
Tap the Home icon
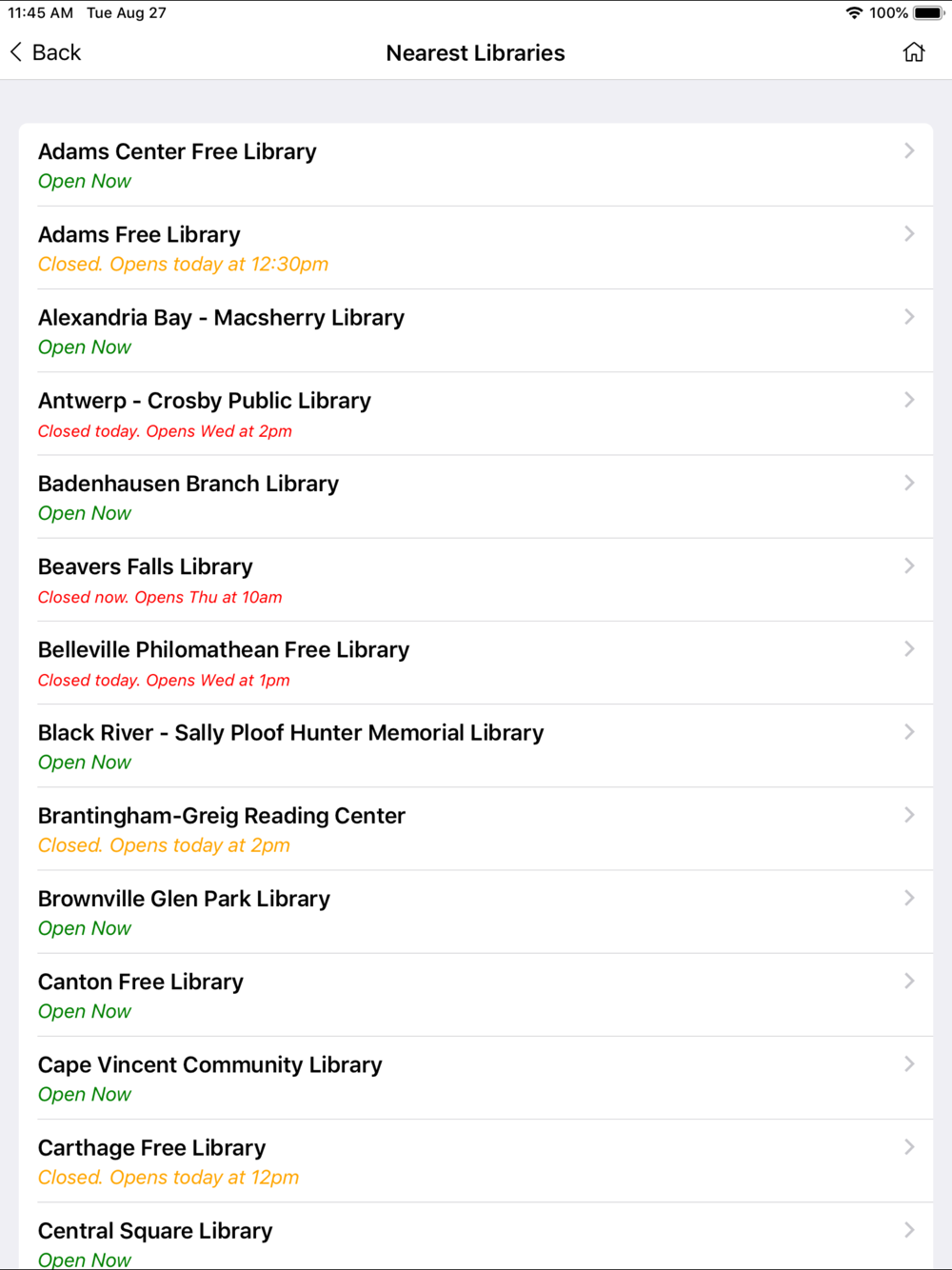[x=914, y=52]
